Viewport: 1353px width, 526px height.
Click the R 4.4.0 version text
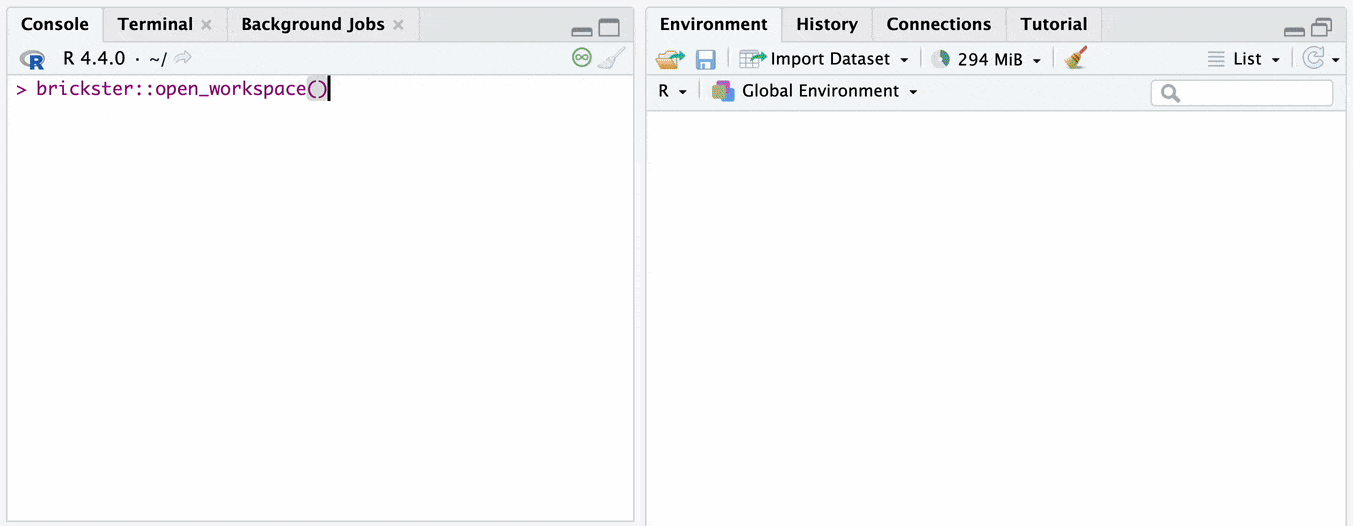94,59
